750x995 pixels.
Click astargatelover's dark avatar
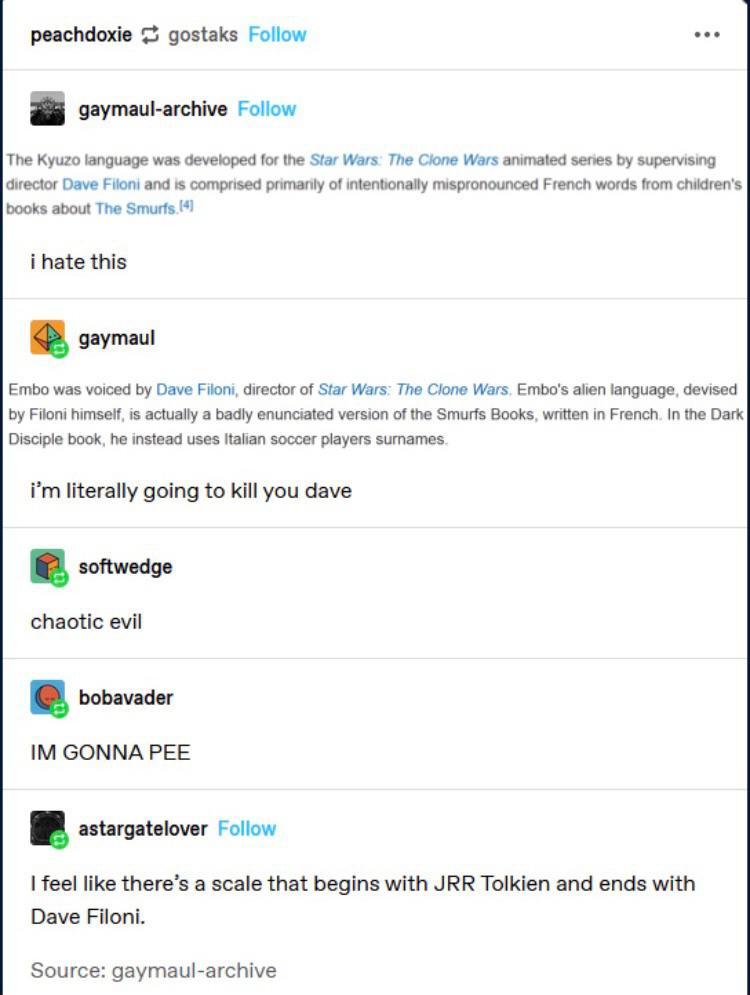click(48, 828)
